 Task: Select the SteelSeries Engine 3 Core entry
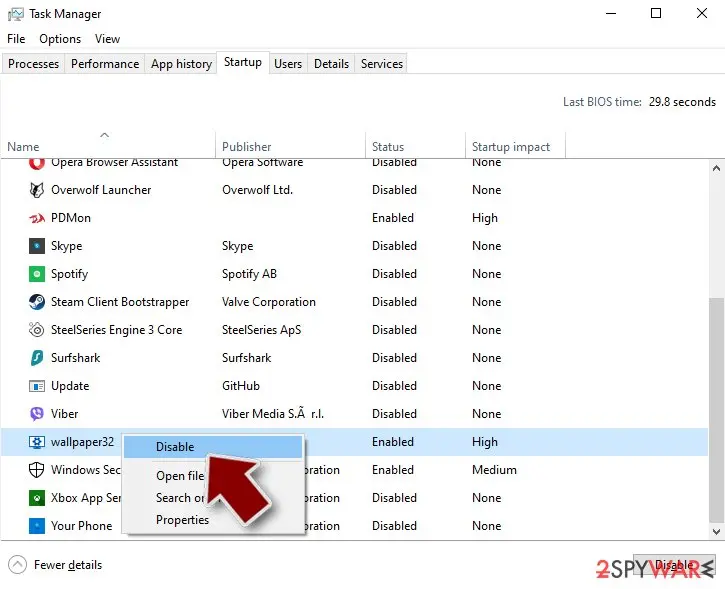point(117,330)
